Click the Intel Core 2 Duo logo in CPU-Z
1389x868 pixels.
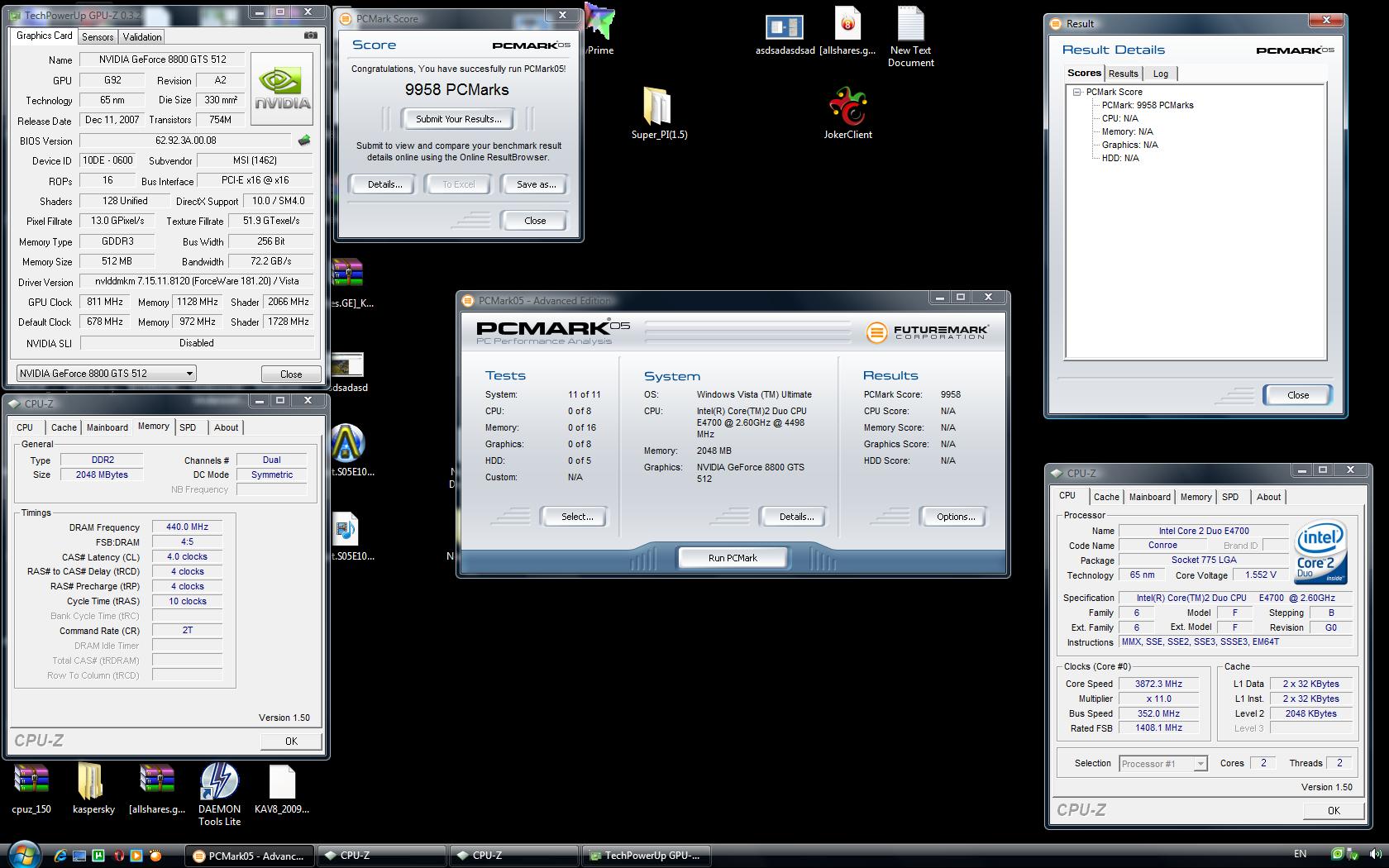pyautogui.click(x=1320, y=551)
